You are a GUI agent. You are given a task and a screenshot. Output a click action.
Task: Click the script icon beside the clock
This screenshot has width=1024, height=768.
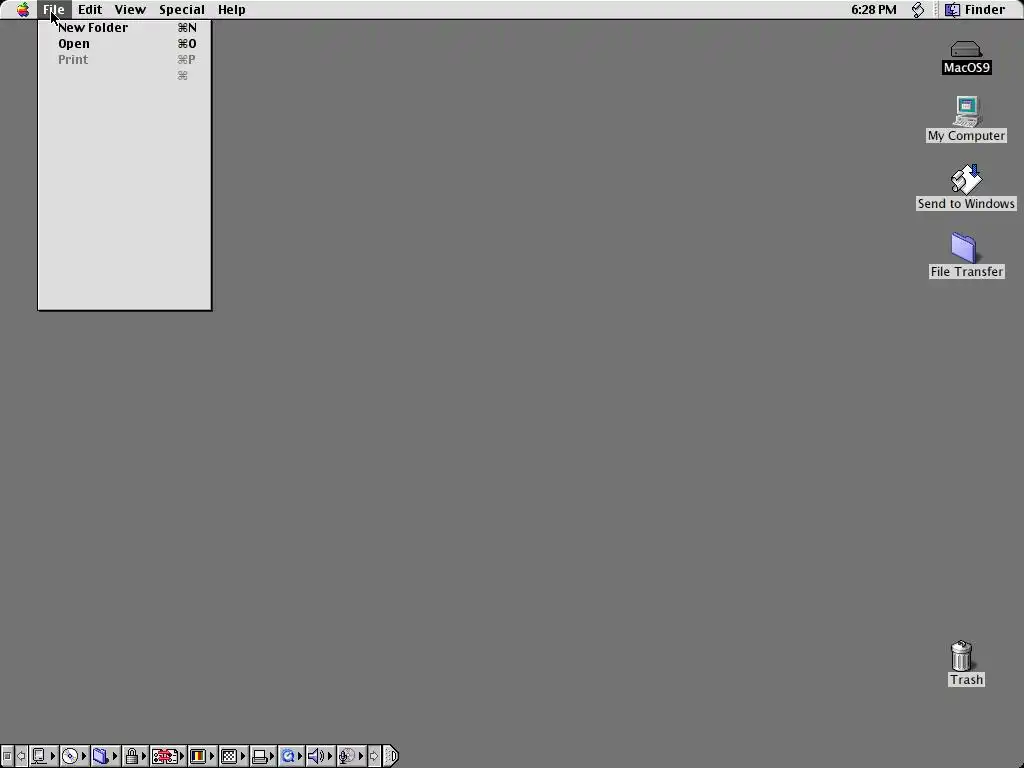918,10
